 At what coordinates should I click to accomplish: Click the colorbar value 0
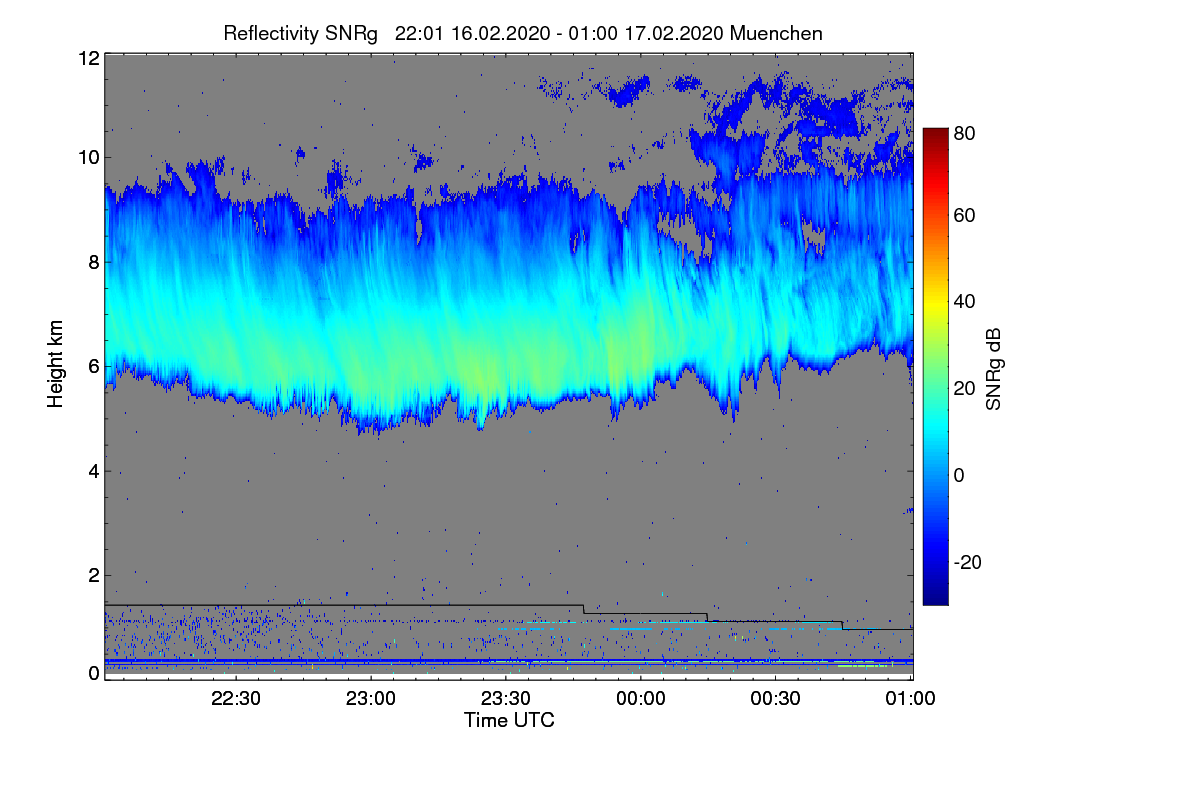(960, 475)
